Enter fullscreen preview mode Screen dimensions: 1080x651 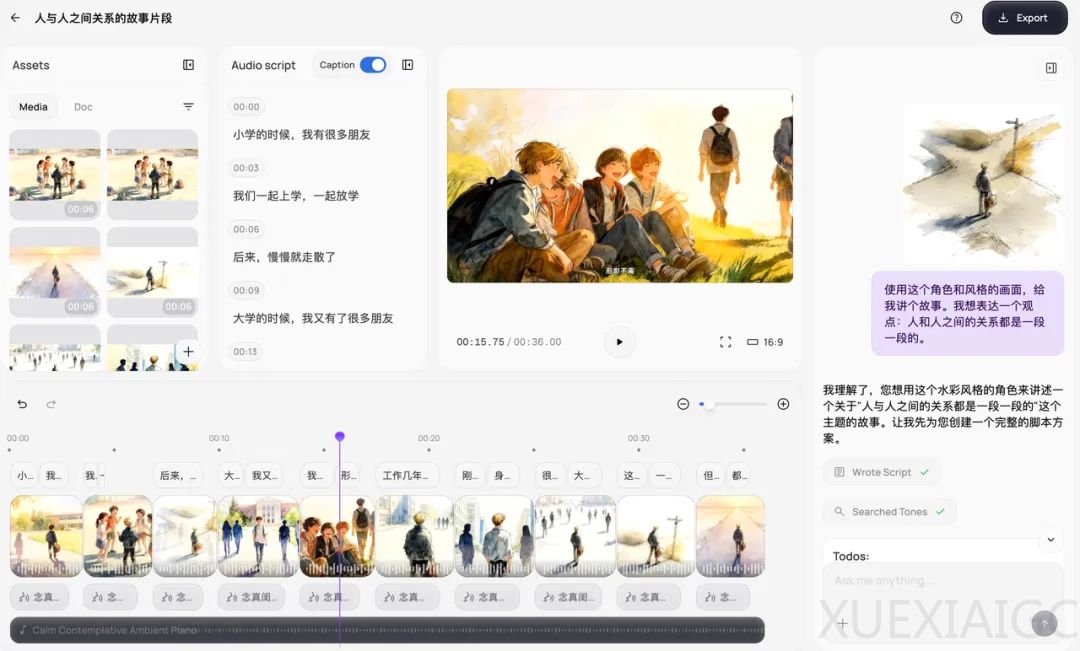(726, 341)
